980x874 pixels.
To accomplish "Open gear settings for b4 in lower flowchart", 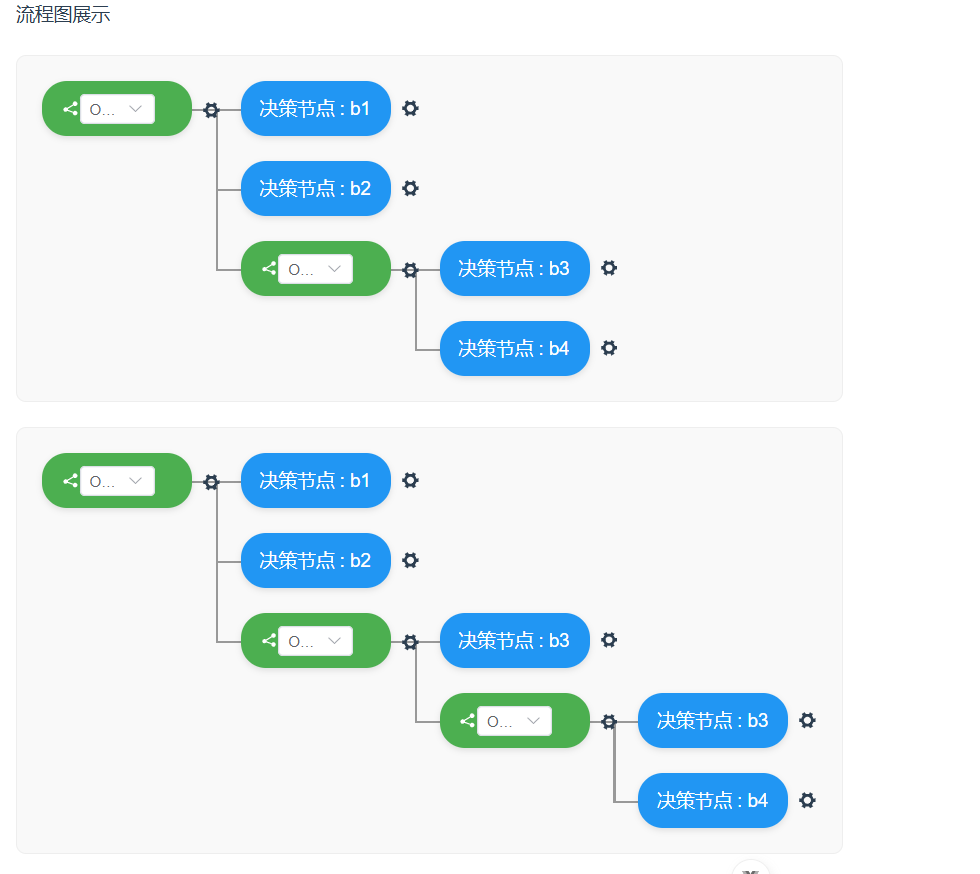I will pyautogui.click(x=808, y=800).
